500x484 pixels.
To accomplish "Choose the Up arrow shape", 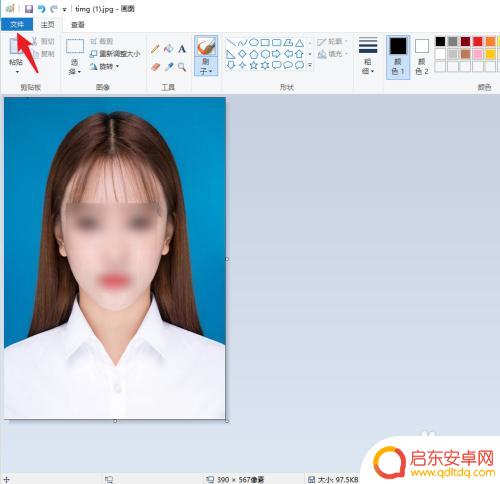I will click(x=300, y=54).
